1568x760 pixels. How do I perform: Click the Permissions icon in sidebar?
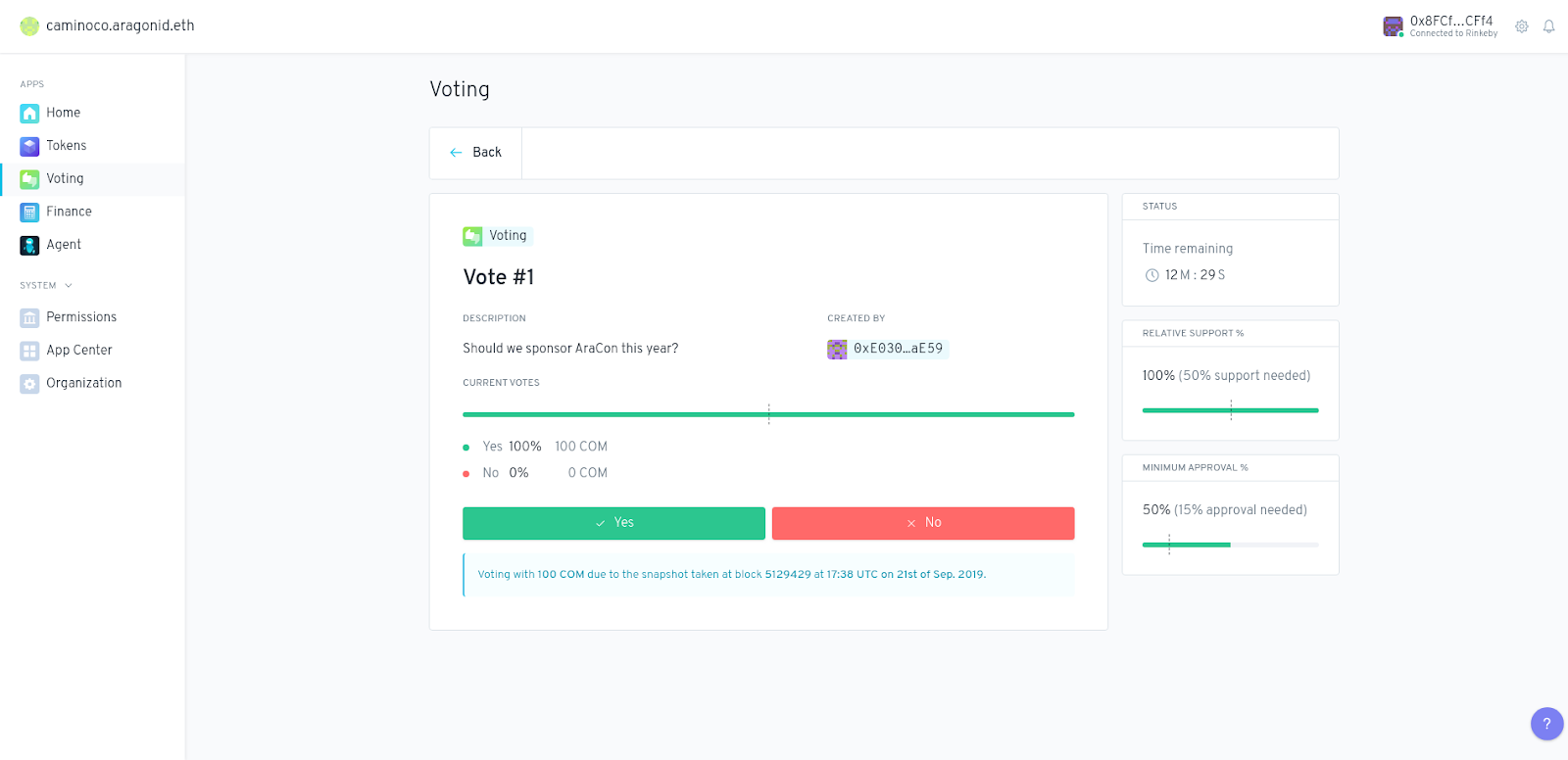tap(29, 318)
